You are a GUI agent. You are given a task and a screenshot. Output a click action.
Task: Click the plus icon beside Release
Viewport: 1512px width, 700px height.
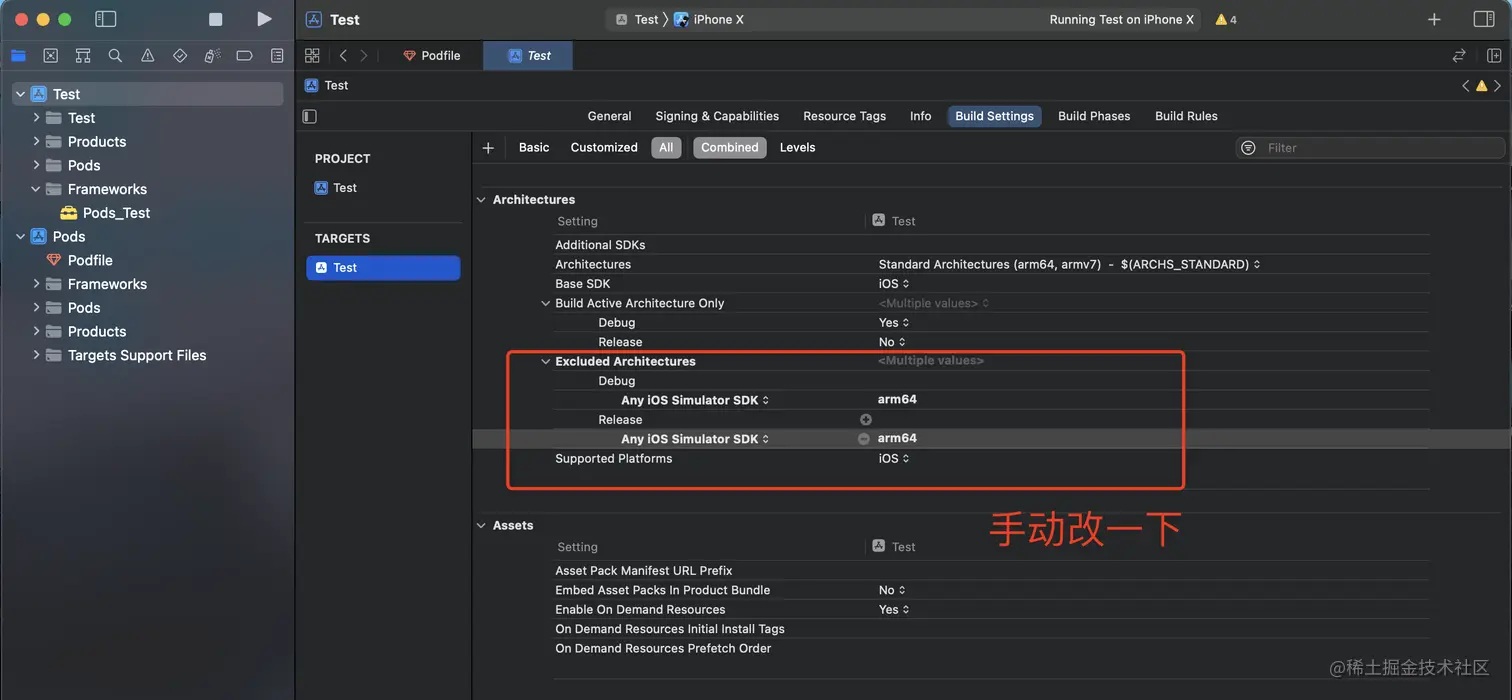(866, 420)
